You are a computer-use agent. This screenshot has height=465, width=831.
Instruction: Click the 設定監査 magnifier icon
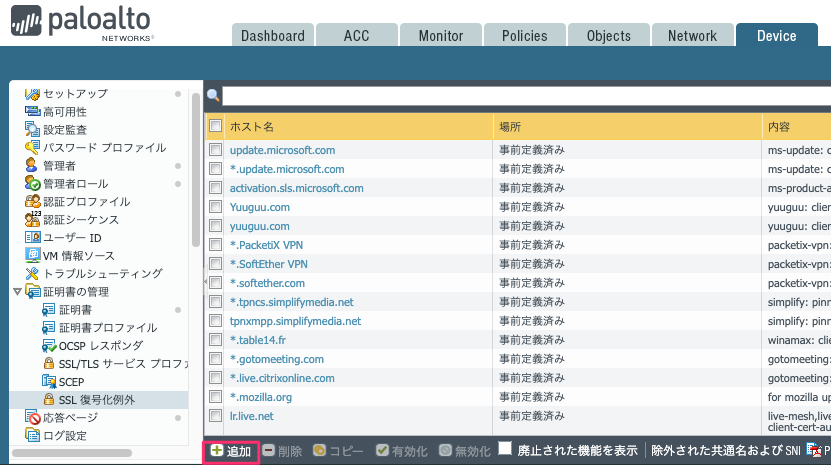pyautogui.click(x=32, y=129)
